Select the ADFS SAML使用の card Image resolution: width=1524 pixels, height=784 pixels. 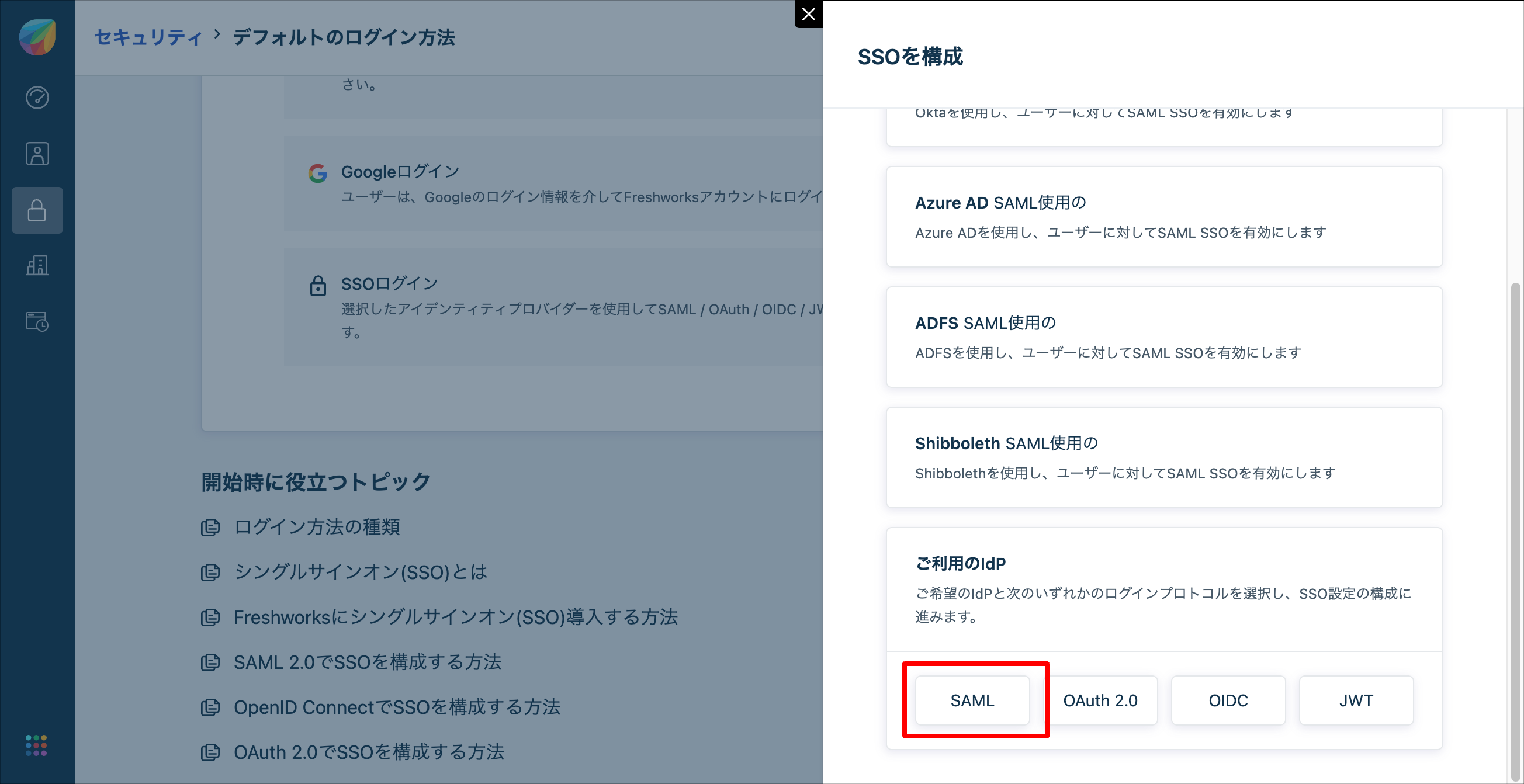tap(1164, 337)
